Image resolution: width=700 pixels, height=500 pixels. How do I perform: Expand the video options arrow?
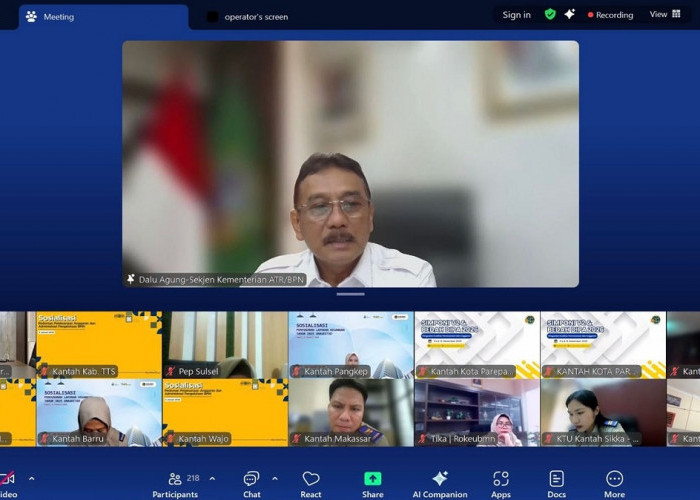coord(31,478)
